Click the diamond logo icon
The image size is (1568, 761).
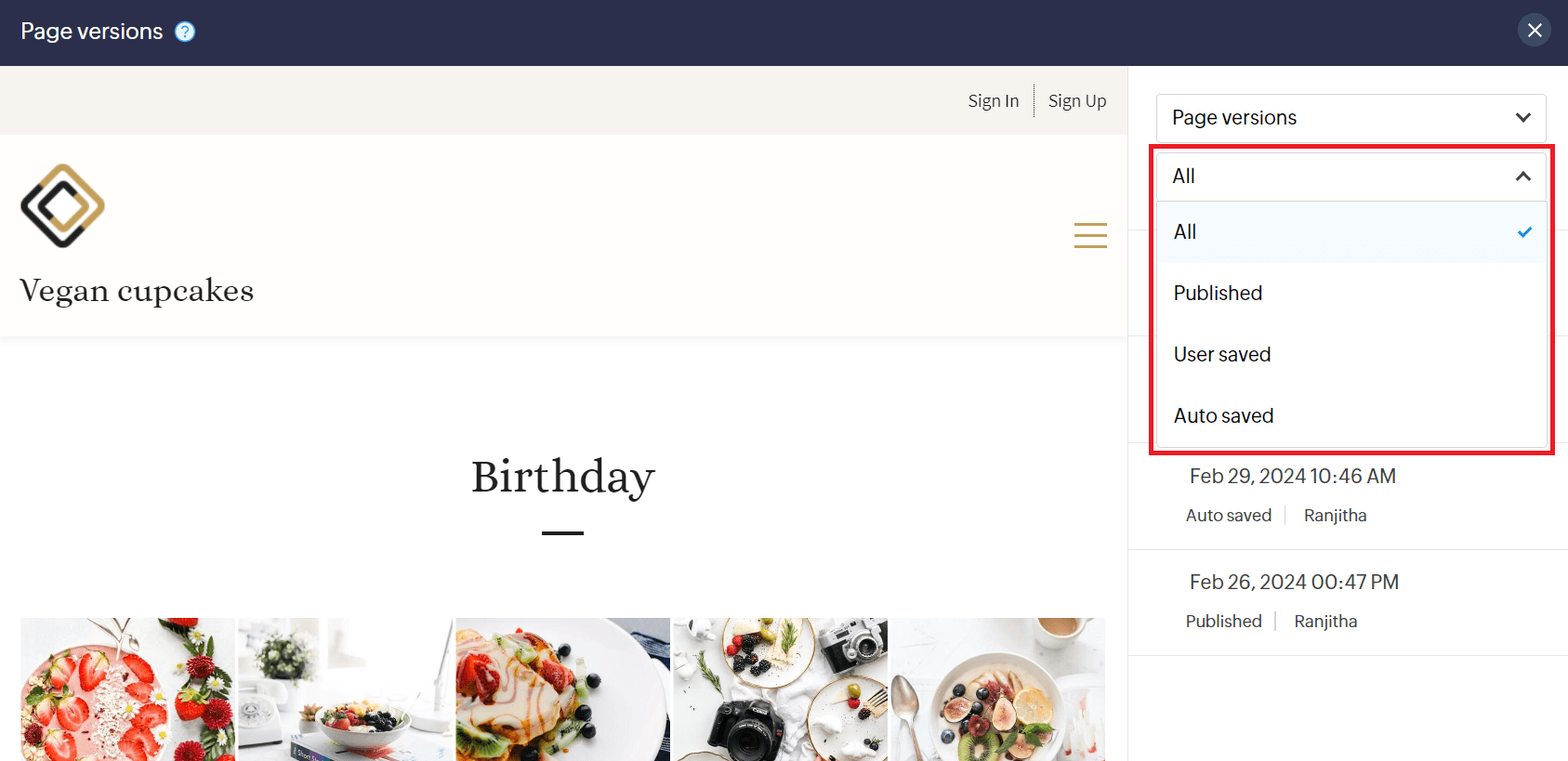coord(63,206)
